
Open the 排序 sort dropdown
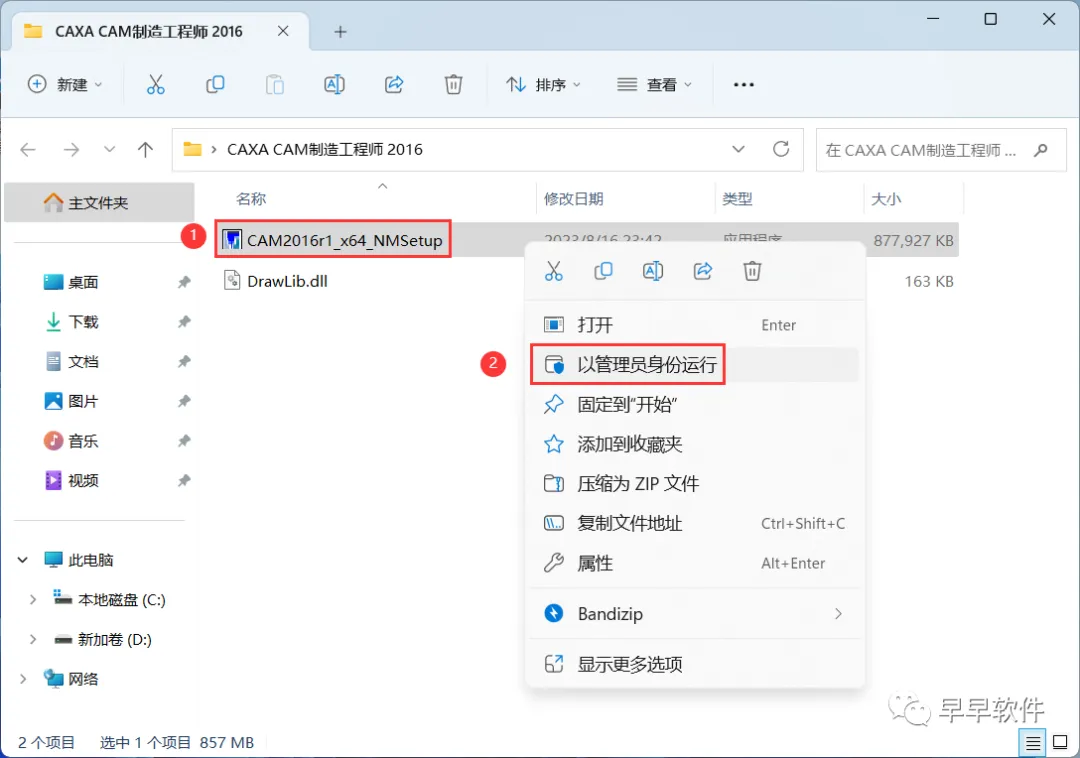[543, 85]
